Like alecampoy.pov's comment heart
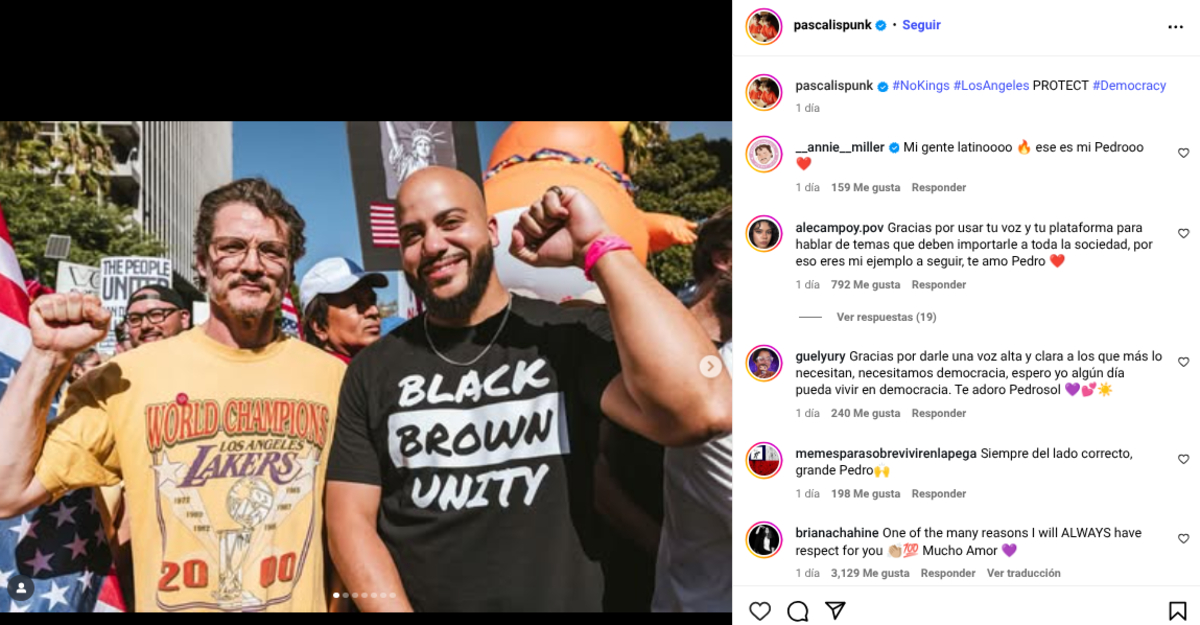The height and width of the screenshot is (625, 1200). coord(1184,233)
